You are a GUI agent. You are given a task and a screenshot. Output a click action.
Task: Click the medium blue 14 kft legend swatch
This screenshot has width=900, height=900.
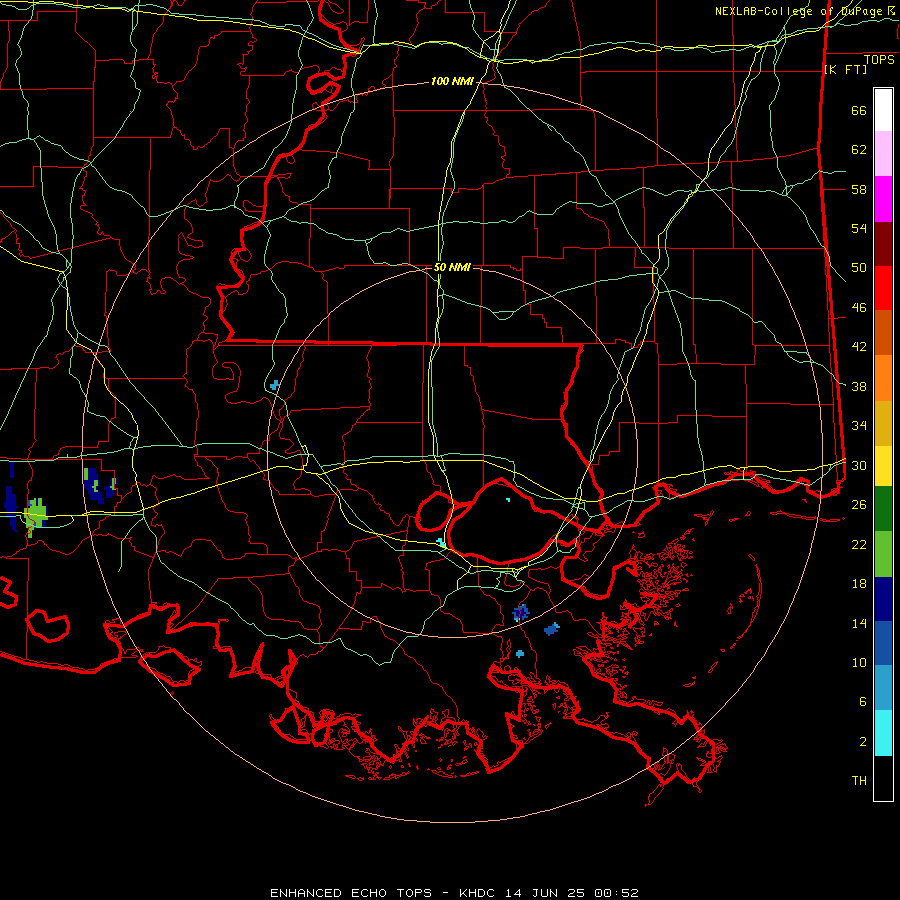tap(883, 643)
